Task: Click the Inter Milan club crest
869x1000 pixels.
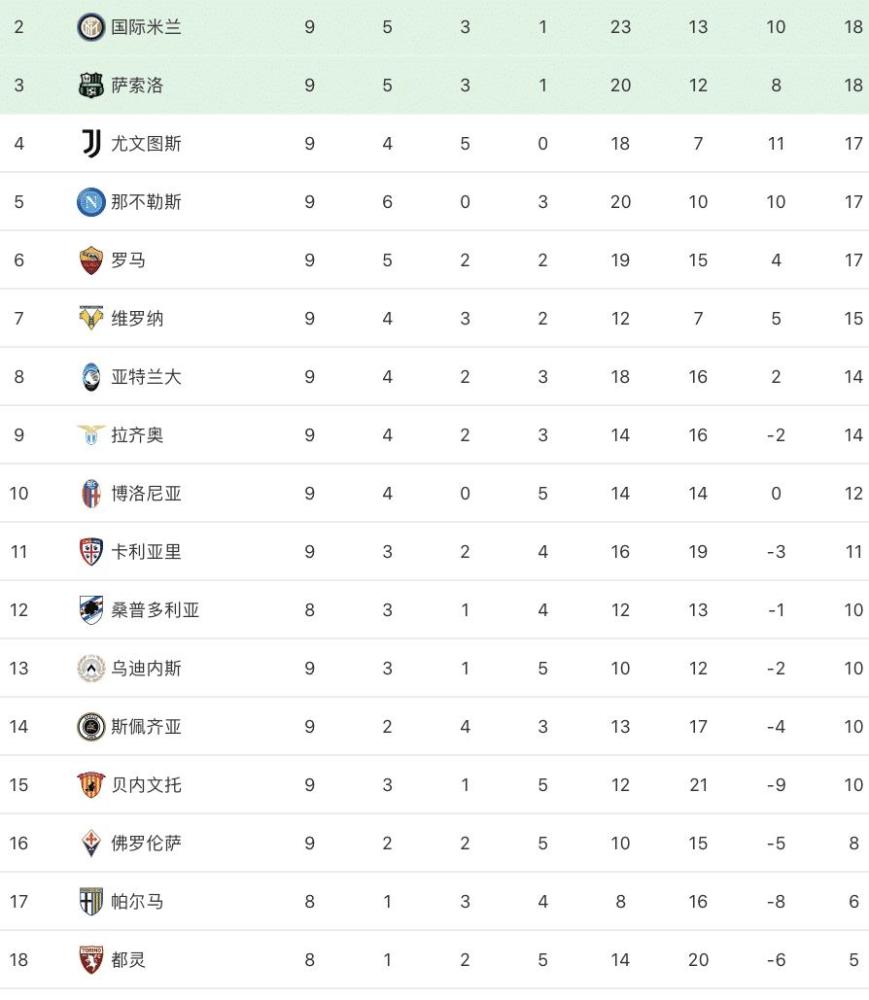Action: point(91,27)
